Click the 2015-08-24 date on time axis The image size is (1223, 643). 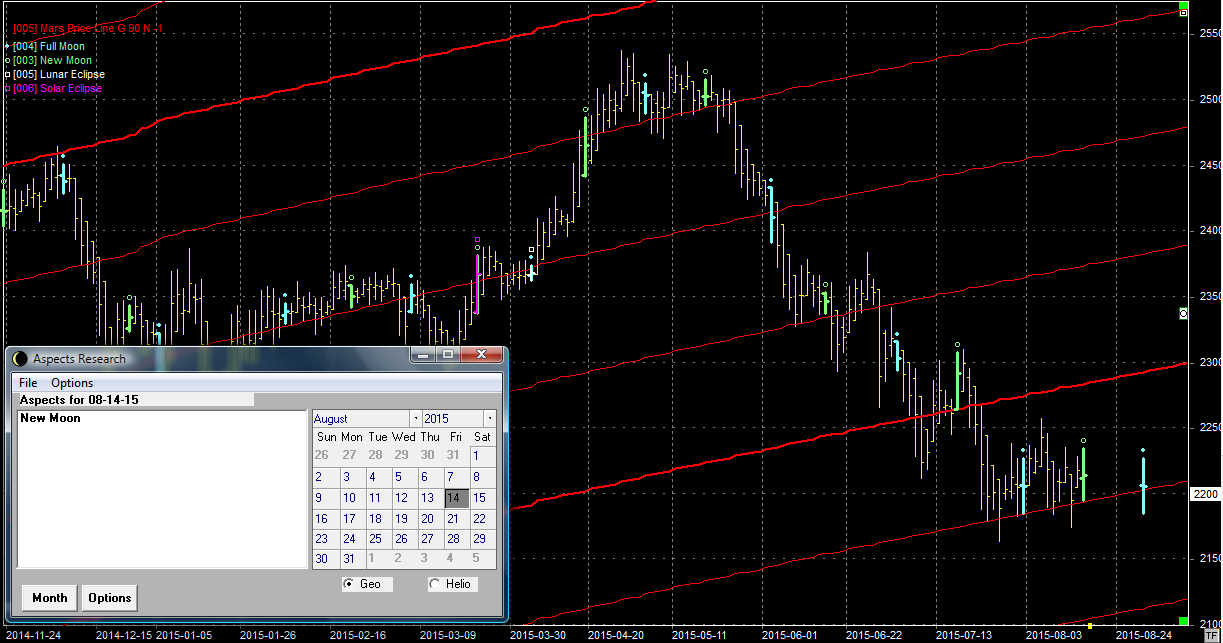1143,635
